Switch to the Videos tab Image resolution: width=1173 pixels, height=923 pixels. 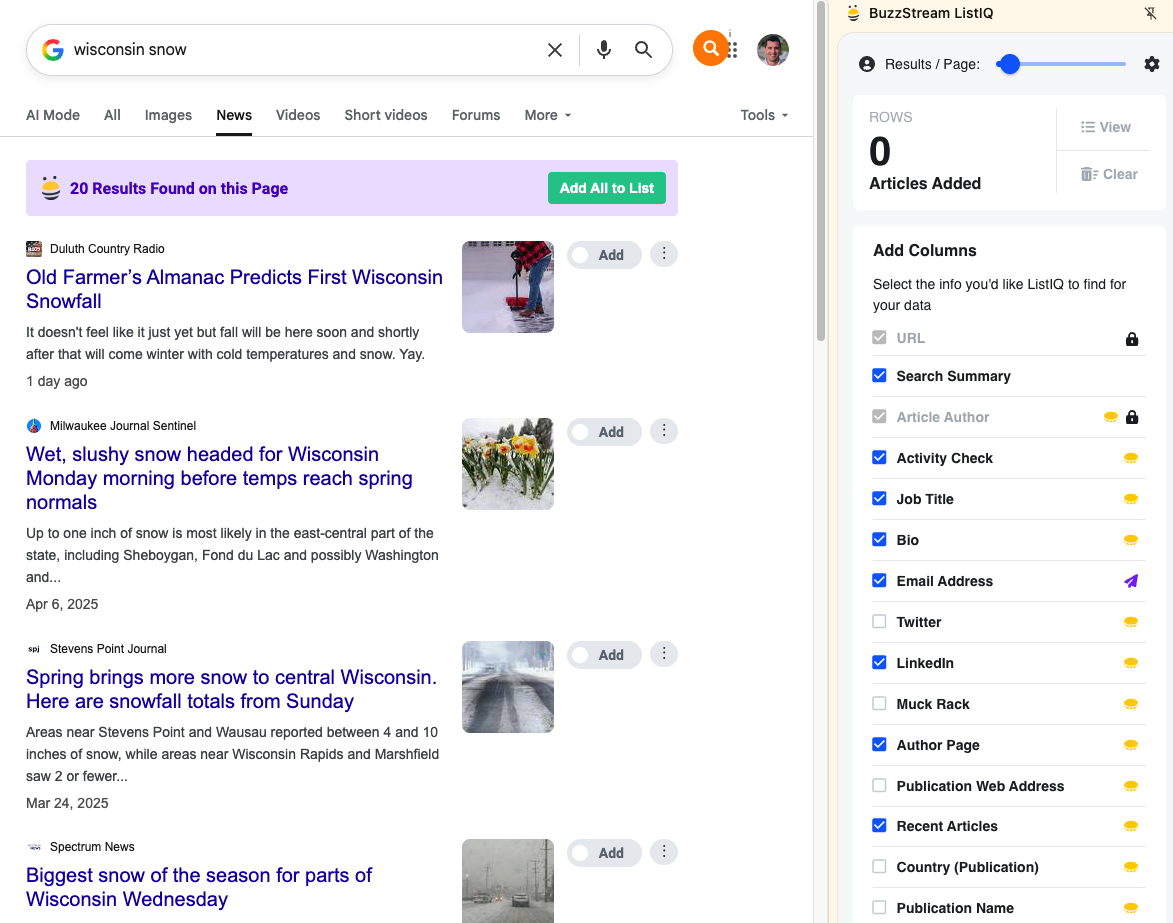[298, 115]
